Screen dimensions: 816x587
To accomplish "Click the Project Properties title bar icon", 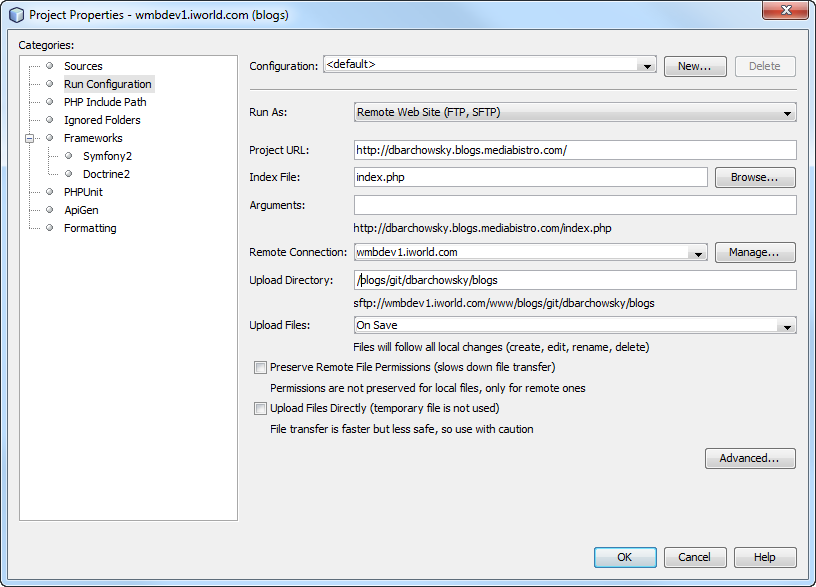I will click(x=16, y=15).
